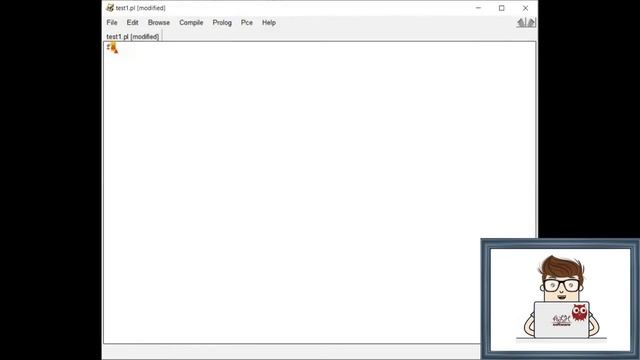Open the Browse menu
Viewport: 640px width, 360px height.
pos(159,23)
